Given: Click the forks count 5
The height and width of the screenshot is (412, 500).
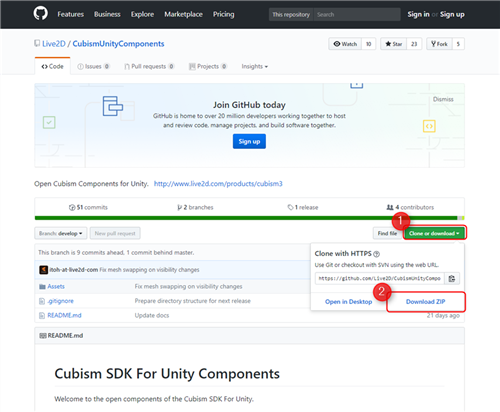Looking at the screenshot, I should [458, 44].
